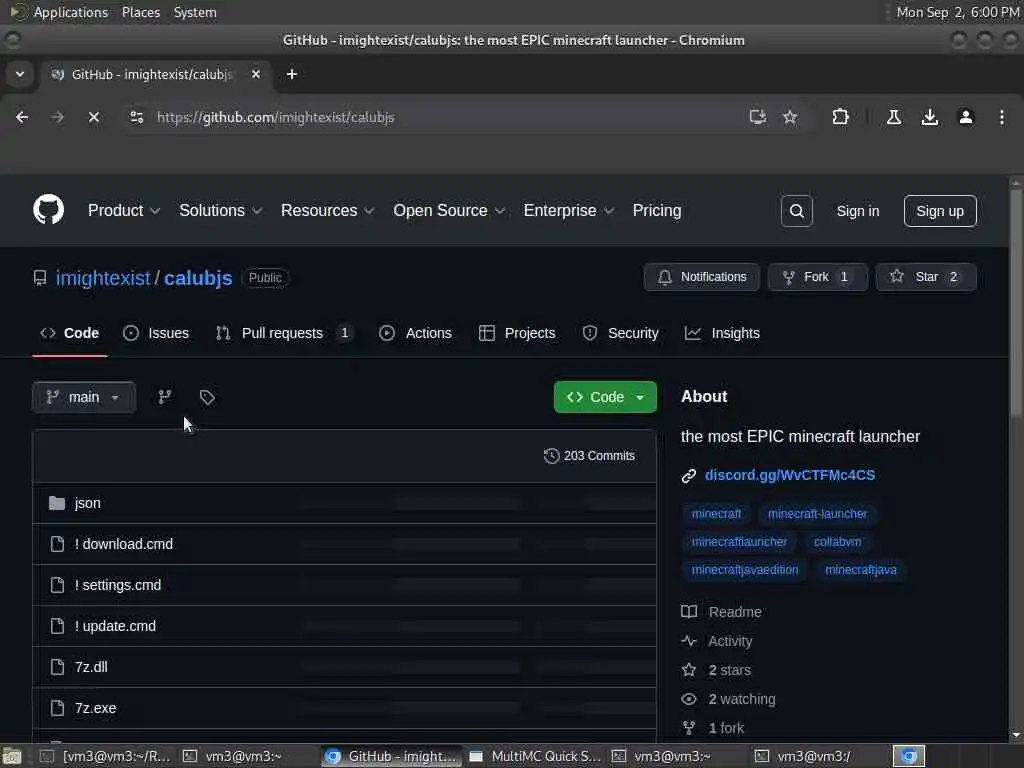The width and height of the screenshot is (1024, 768).
Task: Open the browser profile icon
Action: pos(966,117)
